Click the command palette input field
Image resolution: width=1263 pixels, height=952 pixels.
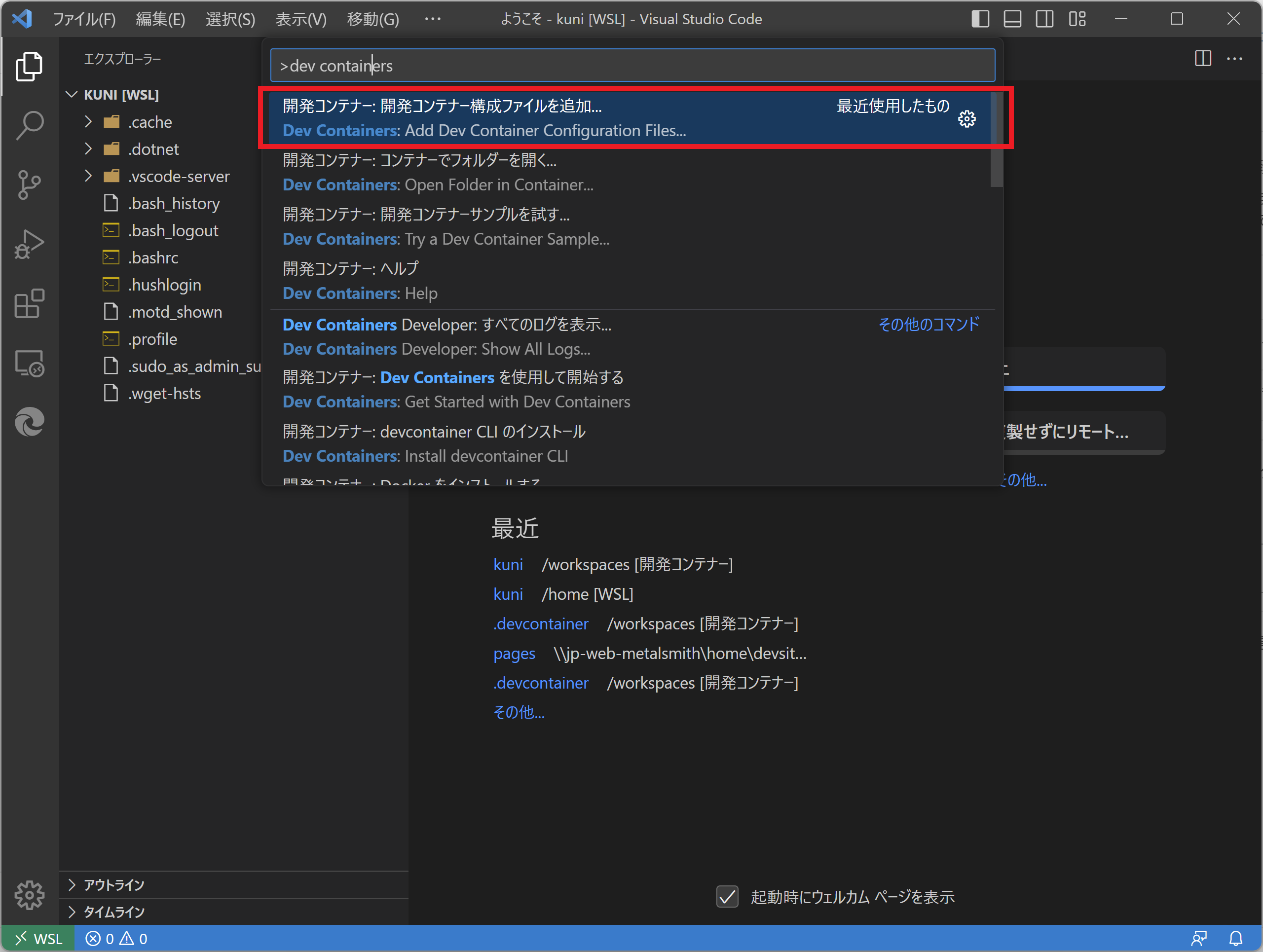(x=632, y=66)
